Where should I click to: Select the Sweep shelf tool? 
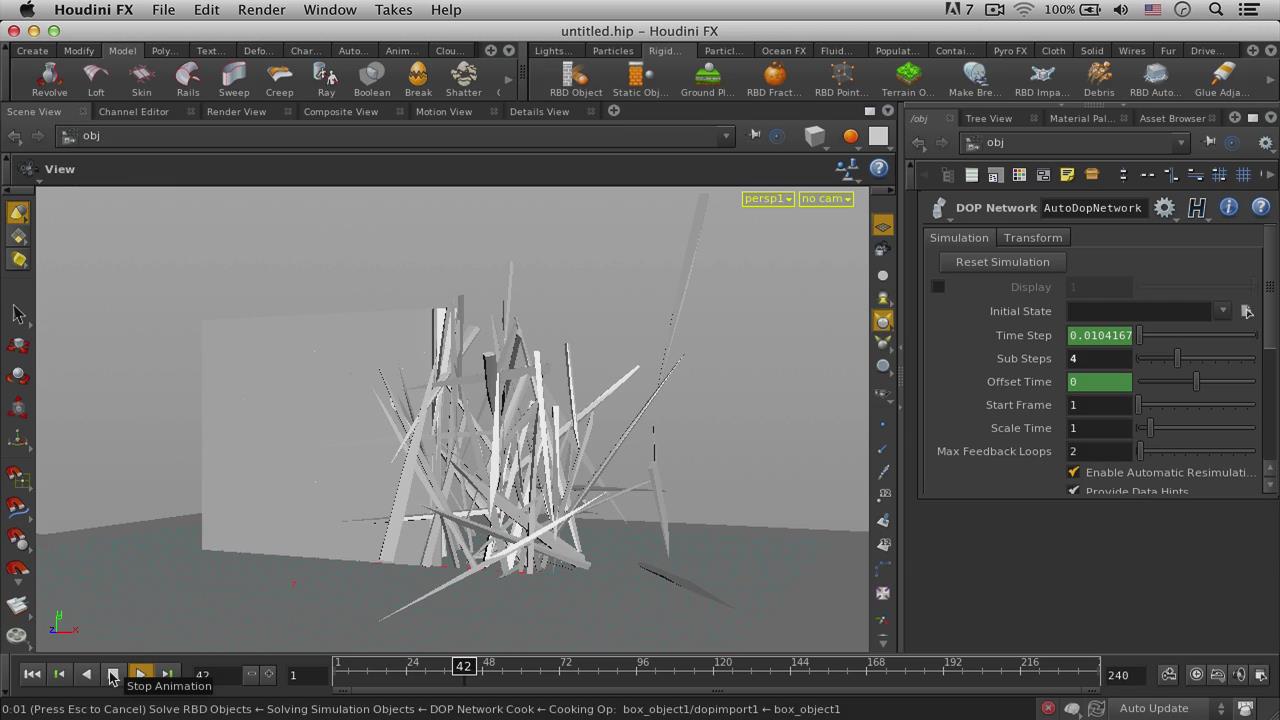click(234, 79)
